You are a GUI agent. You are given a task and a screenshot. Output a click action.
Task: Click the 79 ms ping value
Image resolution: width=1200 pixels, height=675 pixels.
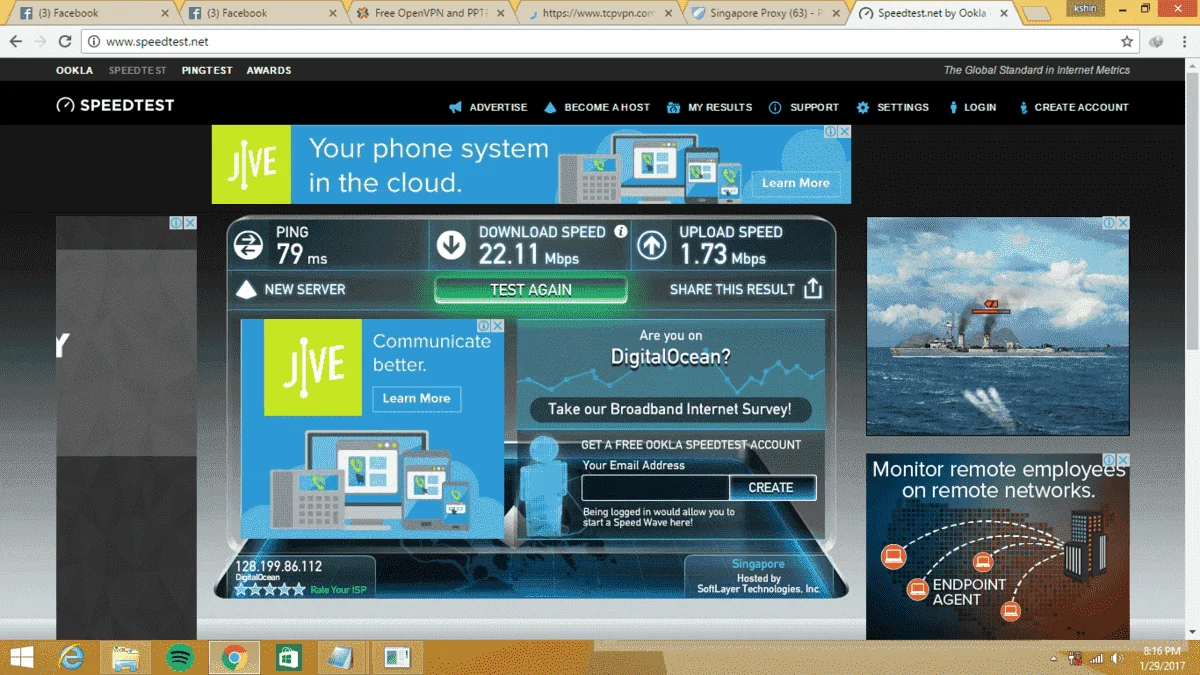click(302, 255)
